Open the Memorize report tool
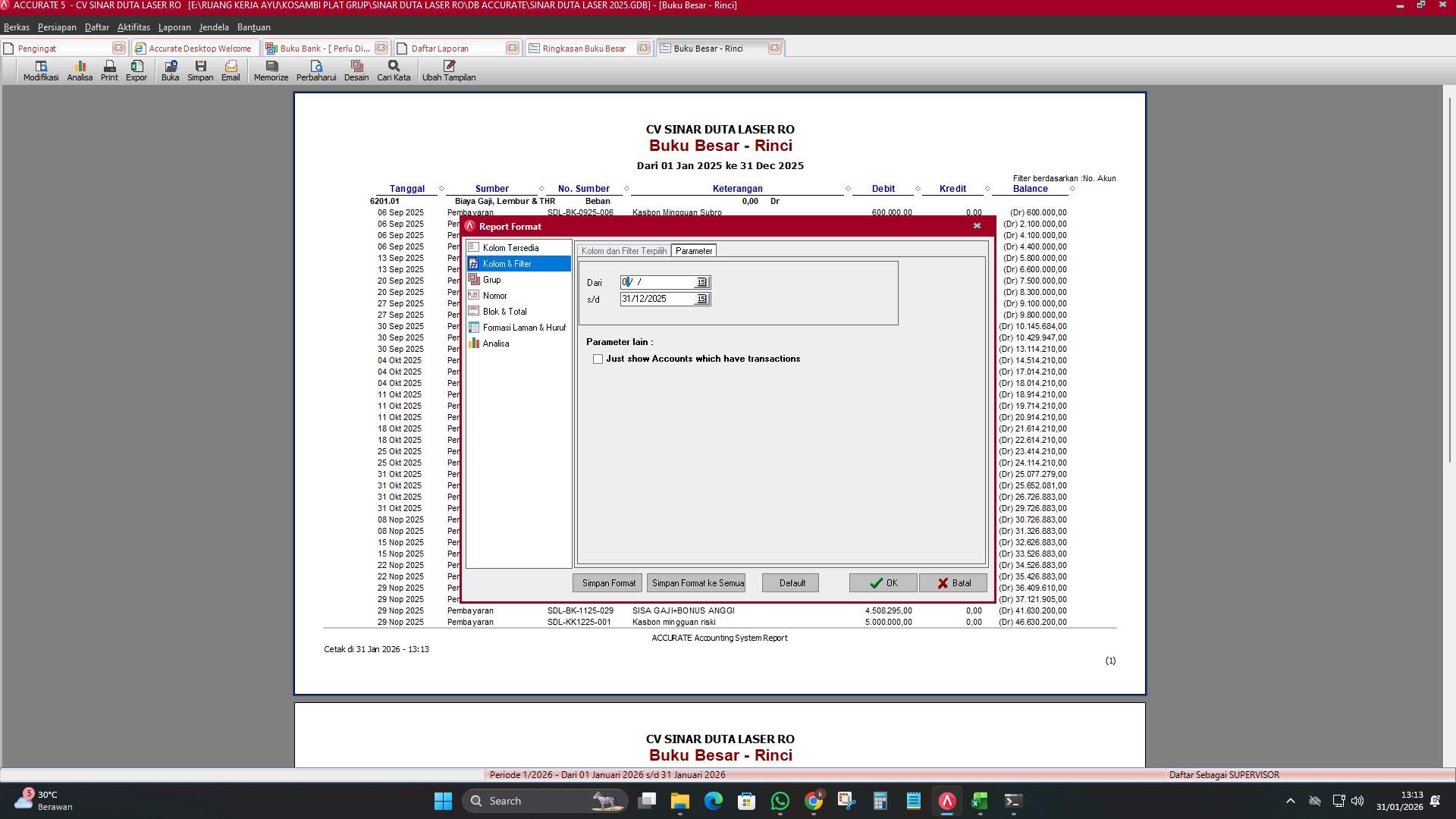1456x819 pixels. [x=270, y=71]
